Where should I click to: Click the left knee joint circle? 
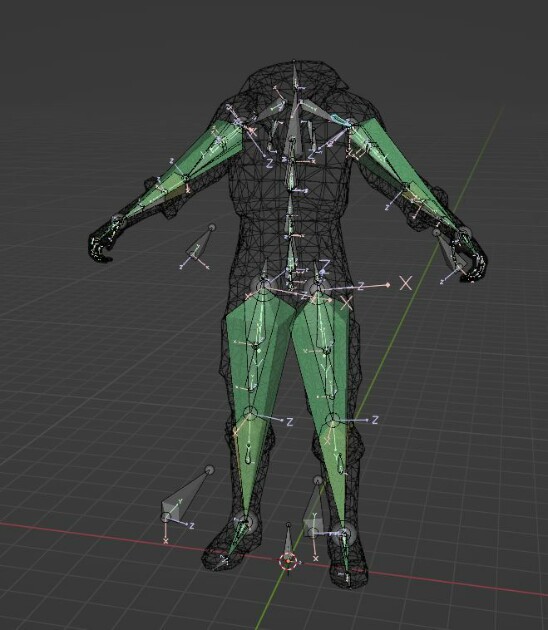250,413
